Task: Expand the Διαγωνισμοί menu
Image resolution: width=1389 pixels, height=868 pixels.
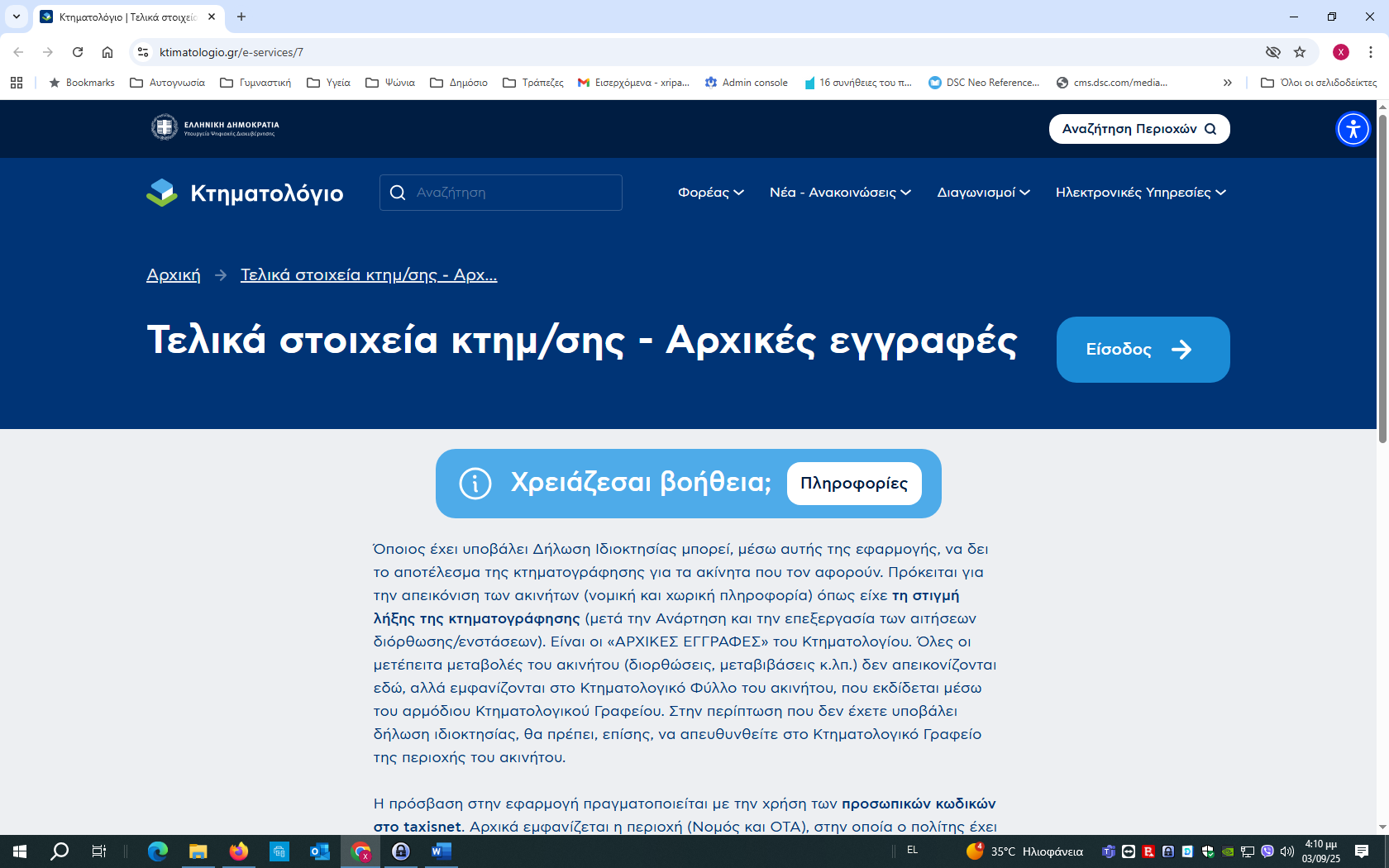Action: pos(984,193)
